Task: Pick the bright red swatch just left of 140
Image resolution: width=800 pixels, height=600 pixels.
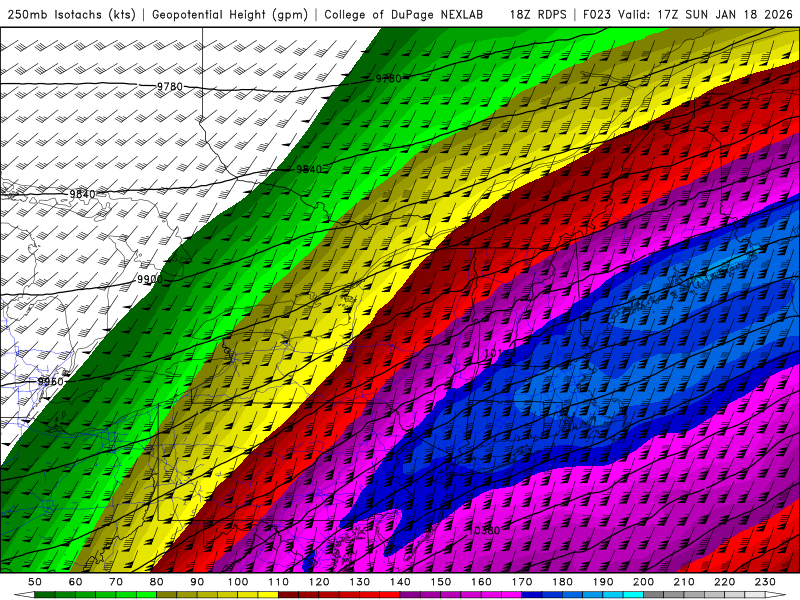Action: [390, 595]
